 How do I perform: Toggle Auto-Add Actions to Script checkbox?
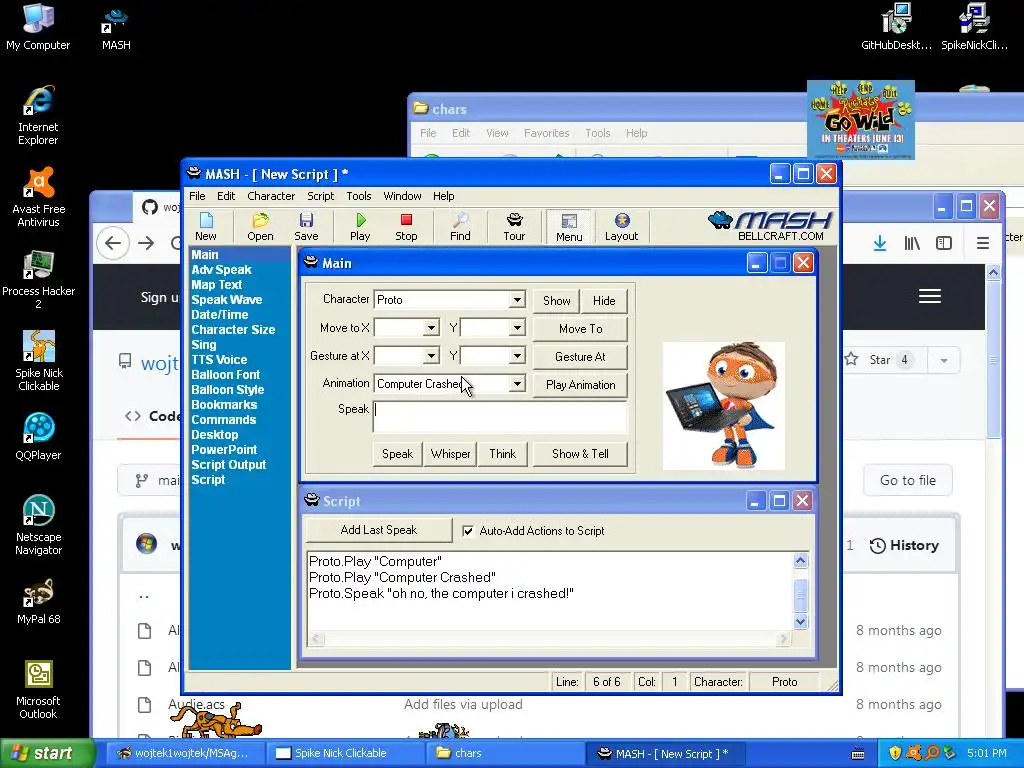click(468, 531)
